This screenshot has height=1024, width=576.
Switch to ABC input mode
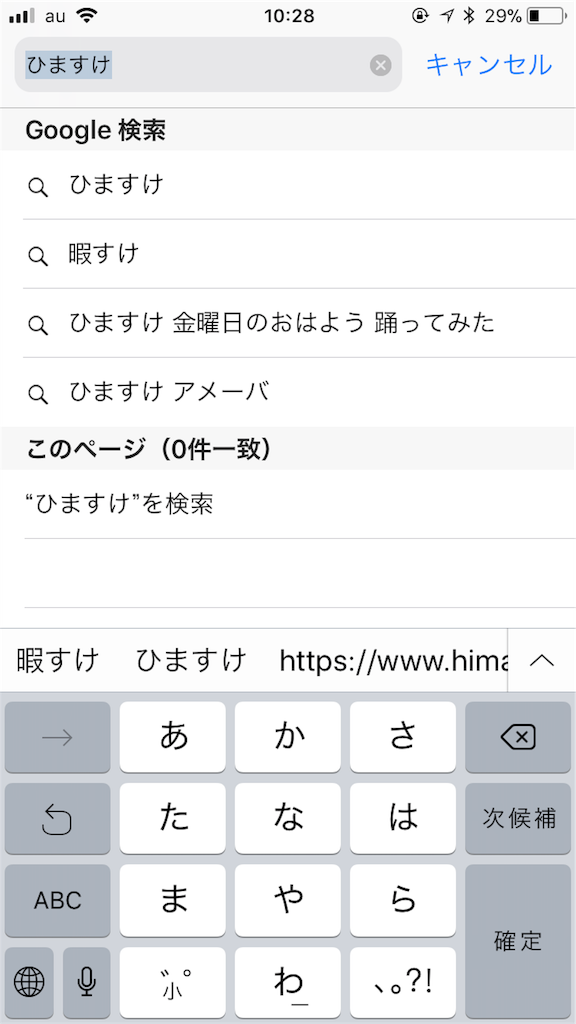coord(57,901)
